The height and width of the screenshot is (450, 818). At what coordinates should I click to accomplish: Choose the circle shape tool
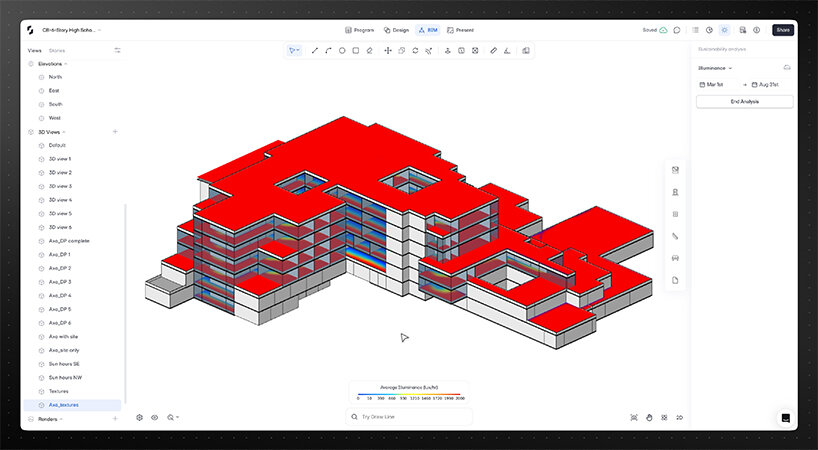(342, 50)
